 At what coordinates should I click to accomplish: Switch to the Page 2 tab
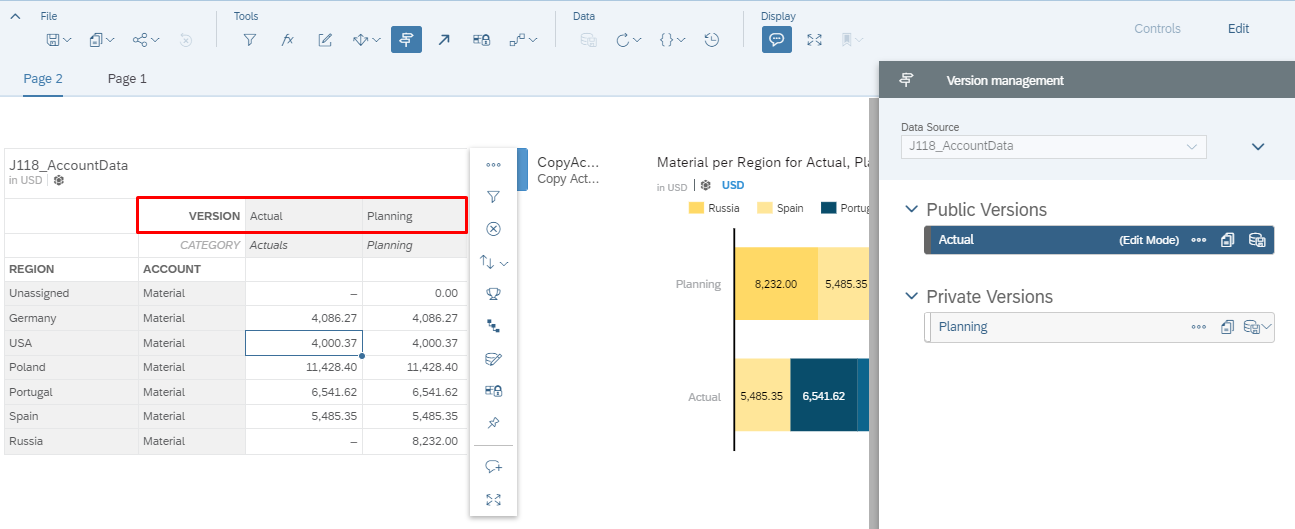pos(43,79)
